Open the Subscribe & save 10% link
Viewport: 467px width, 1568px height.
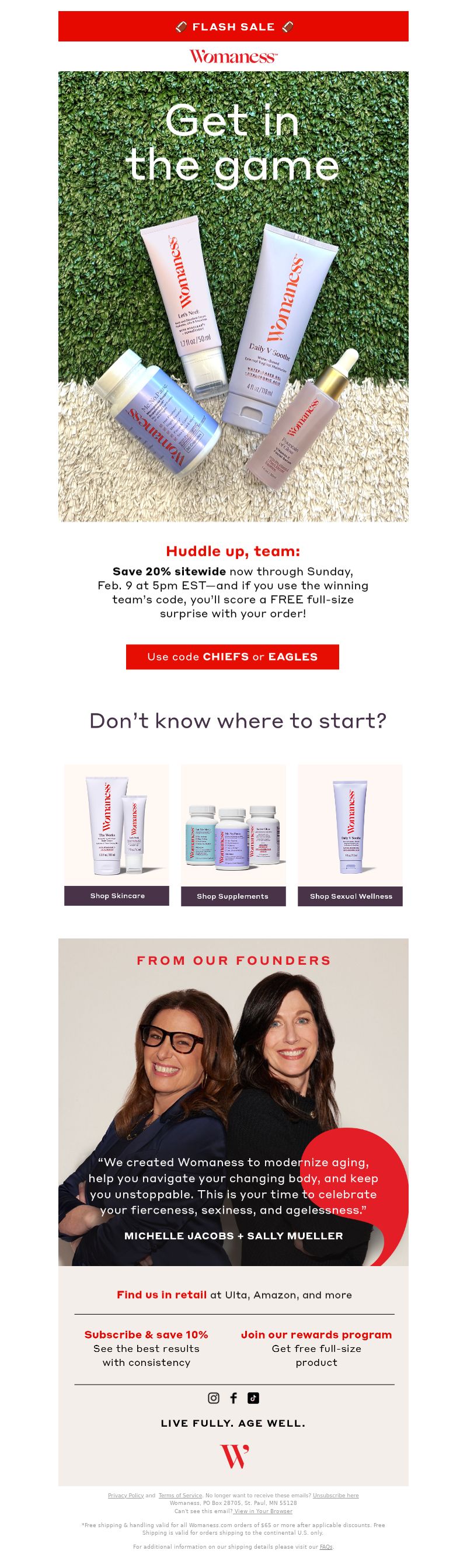click(146, 1334)
